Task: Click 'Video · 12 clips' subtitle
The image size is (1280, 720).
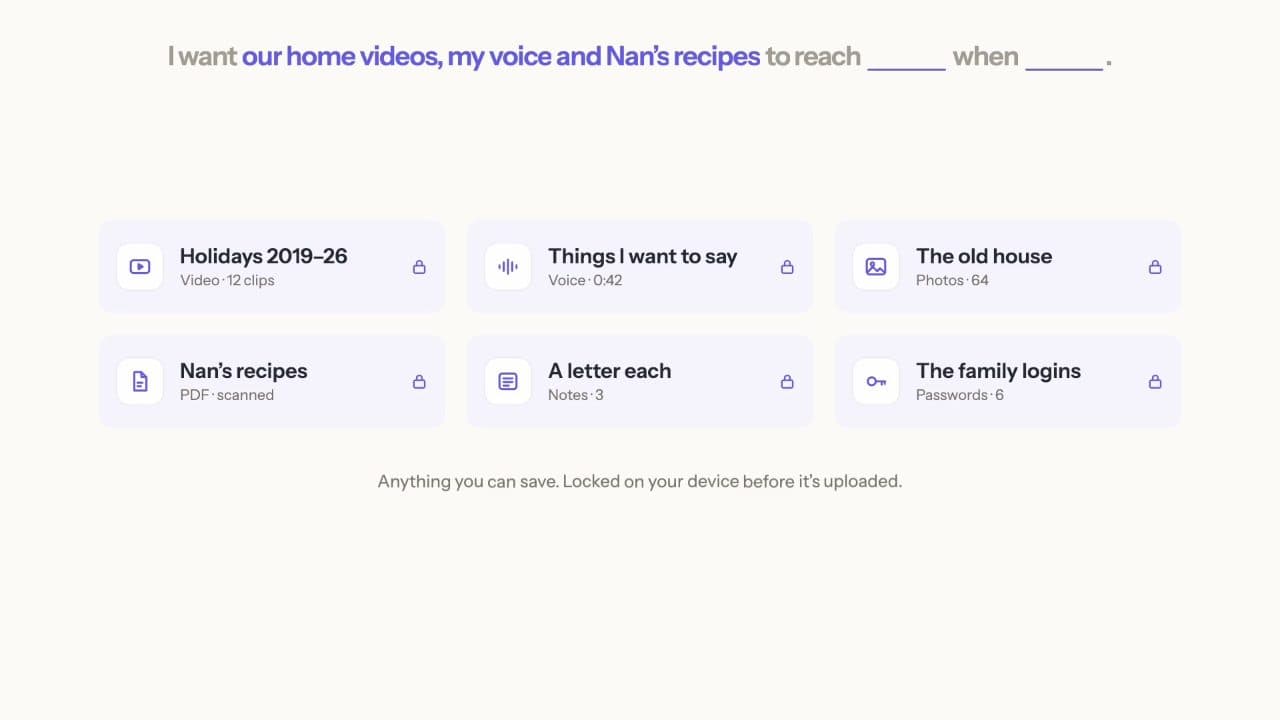Action: [x=227, y=280]
